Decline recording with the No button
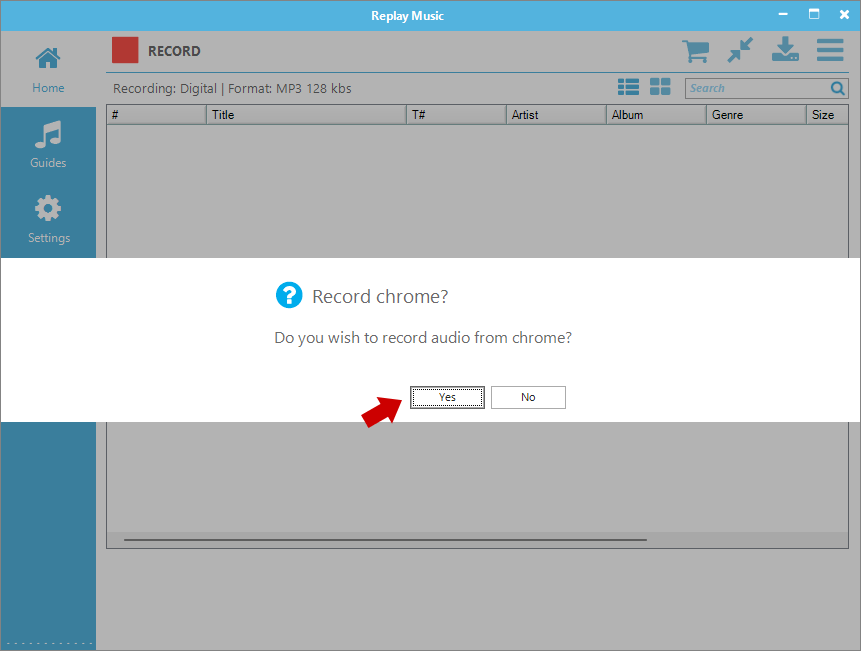This screenshot has height=651, width=861. pyautogui.click(x=528, y=397)
